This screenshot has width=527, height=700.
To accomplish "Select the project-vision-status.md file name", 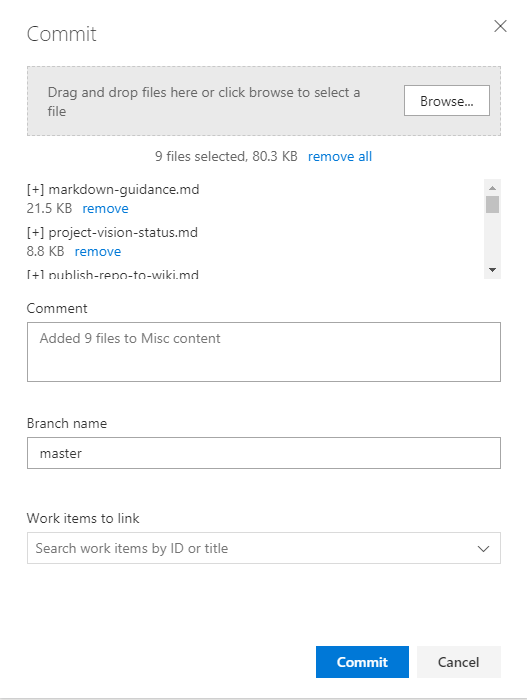I will [x=123, y=232].
